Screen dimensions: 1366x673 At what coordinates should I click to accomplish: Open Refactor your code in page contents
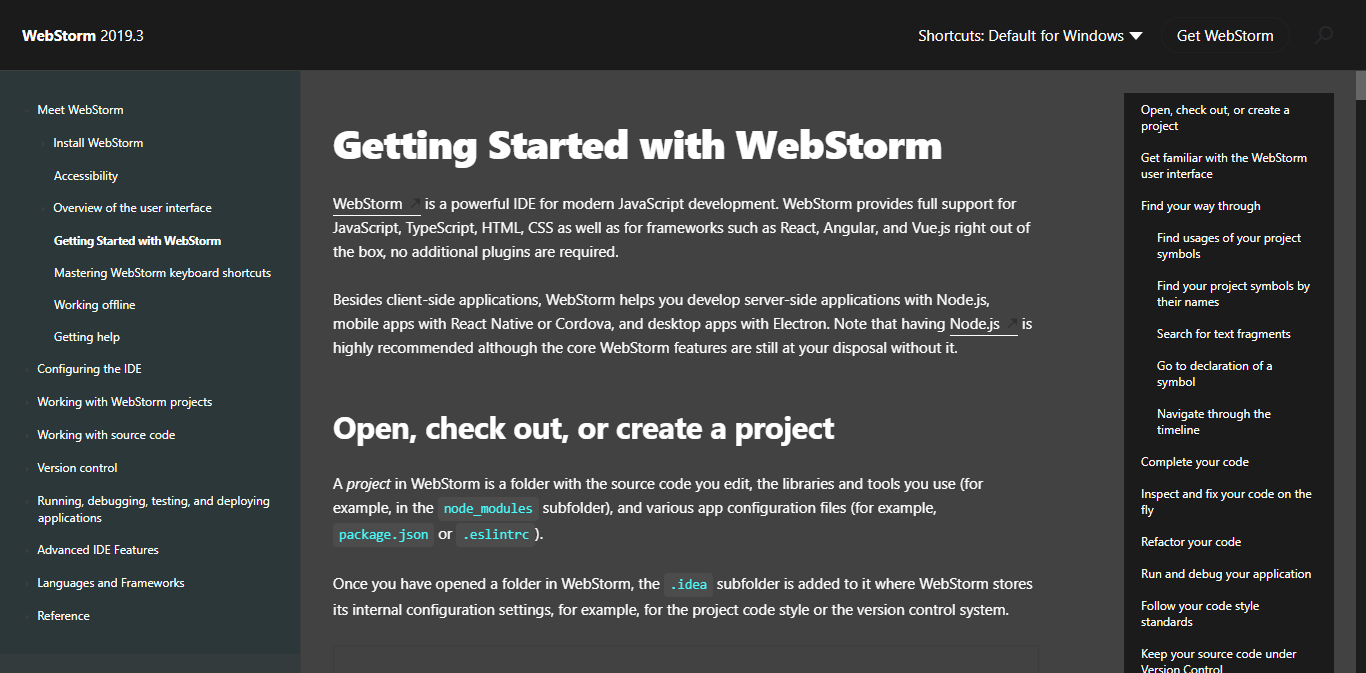pyautogui.click(x=1190, y=541)
